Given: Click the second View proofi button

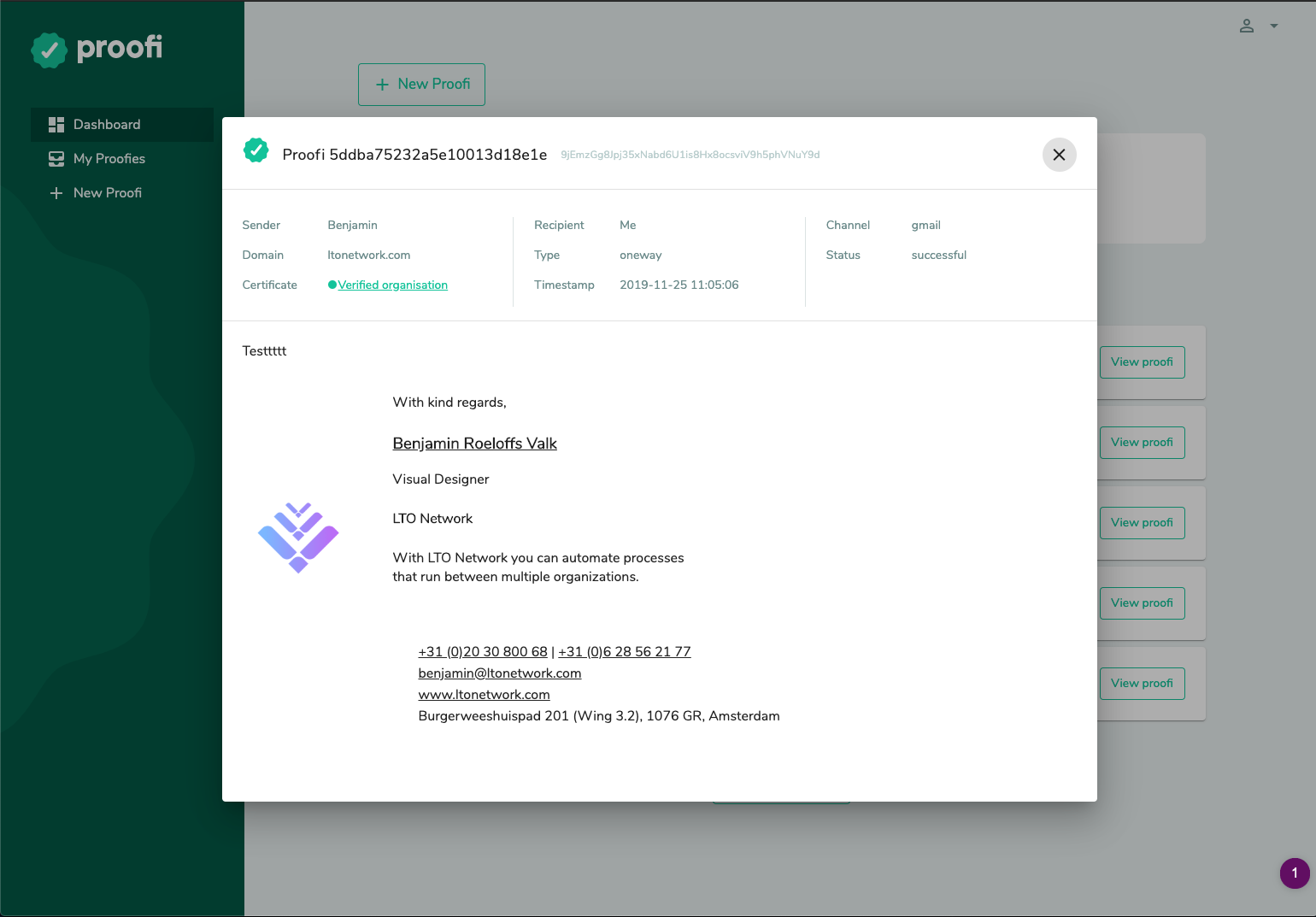Looking at the screenshot, I should coord(1142,443).
